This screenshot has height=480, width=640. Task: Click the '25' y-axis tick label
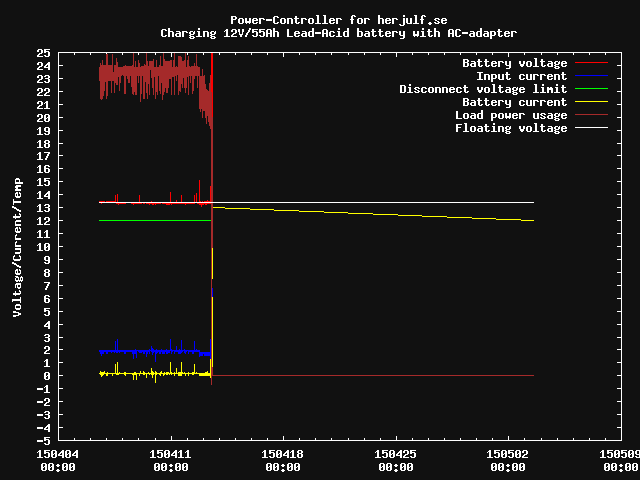[x=43, y=53]
